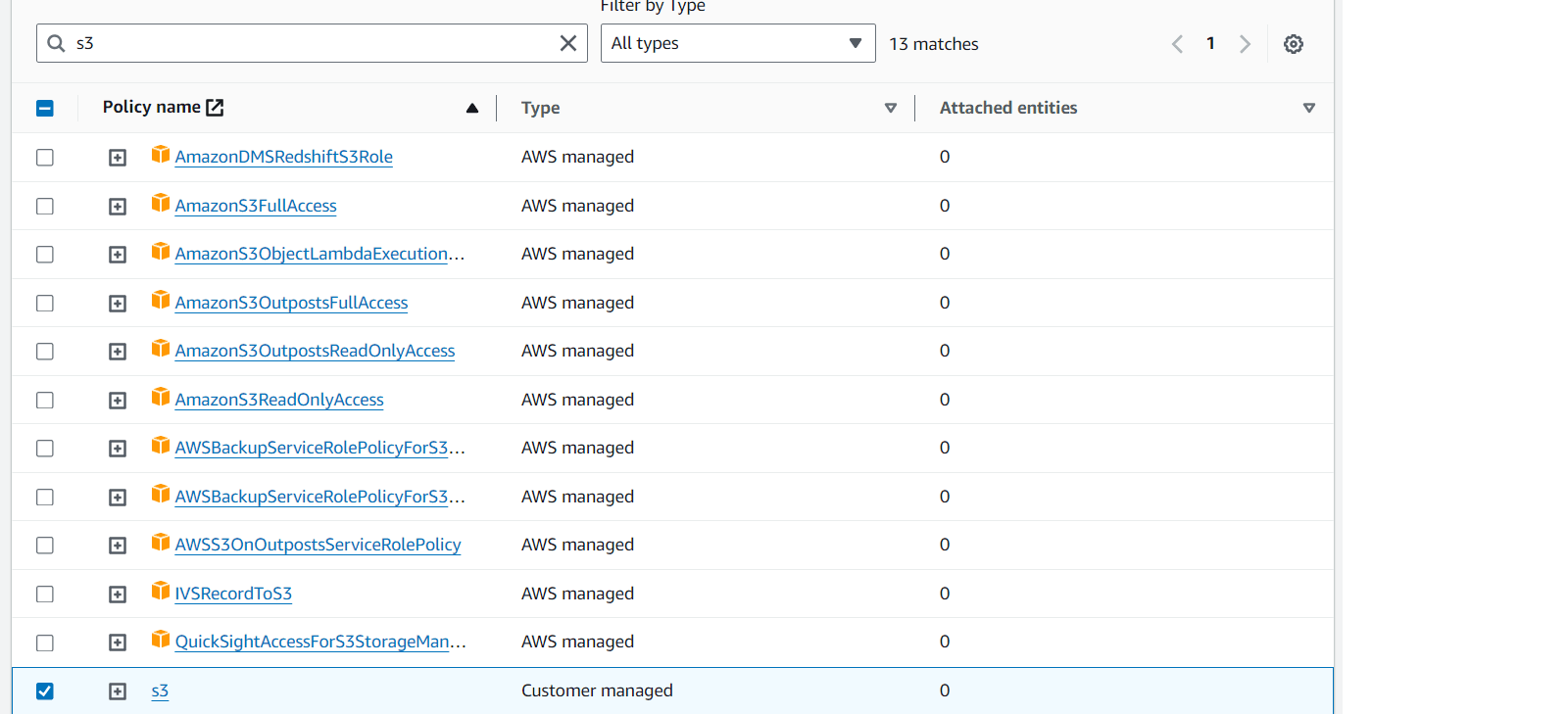Clear the s3 search text

click(567, 43)
